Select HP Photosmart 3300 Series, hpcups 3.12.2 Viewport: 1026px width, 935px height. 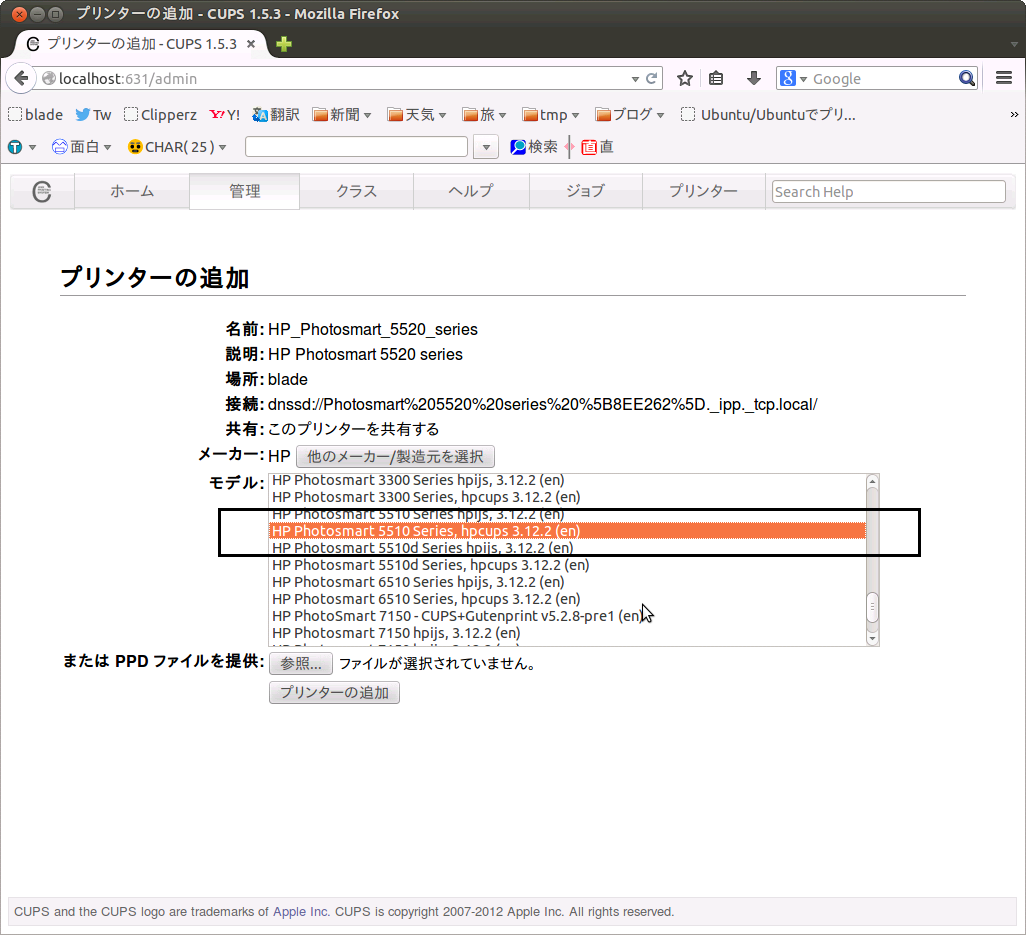click(567, 497)
